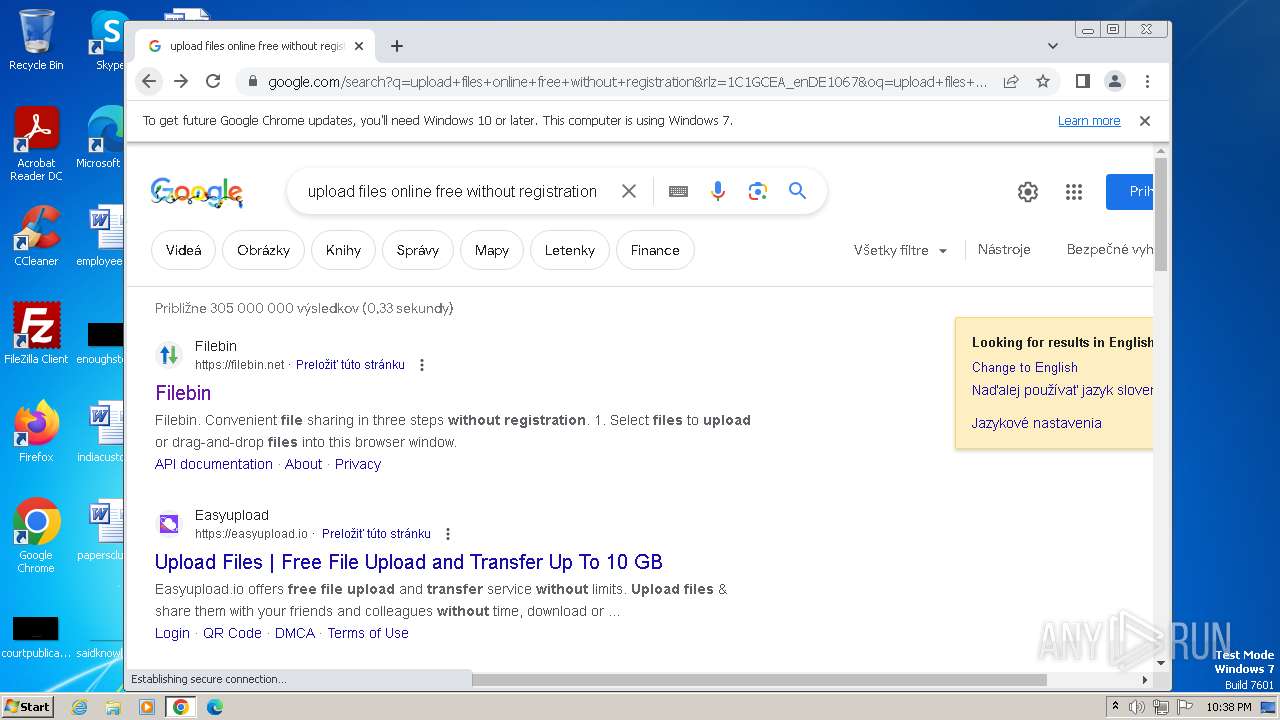This screenshot has height=720, width=1280.
Task: Open Google apps grid
Action: [x=1074, y=192]
